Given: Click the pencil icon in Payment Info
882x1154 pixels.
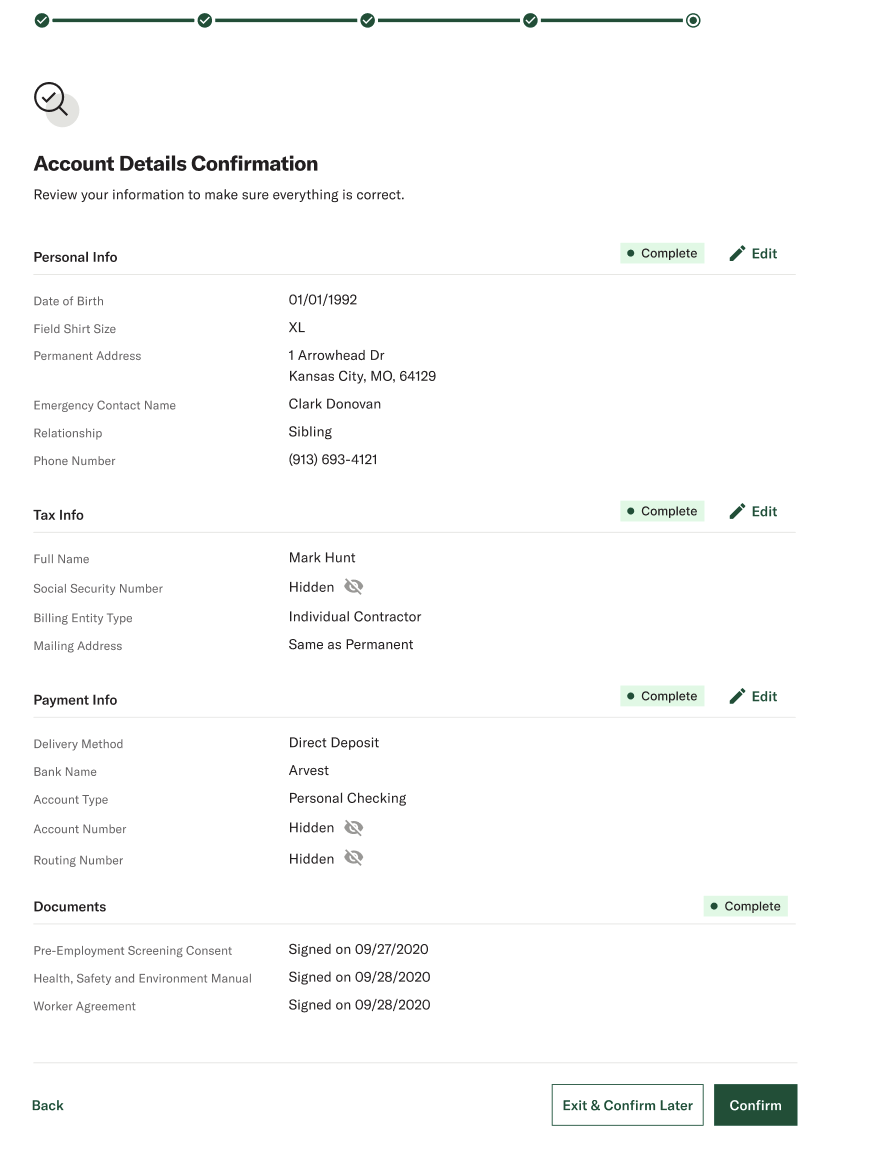Looking at the screenshot, I should (x=737, y=696).
